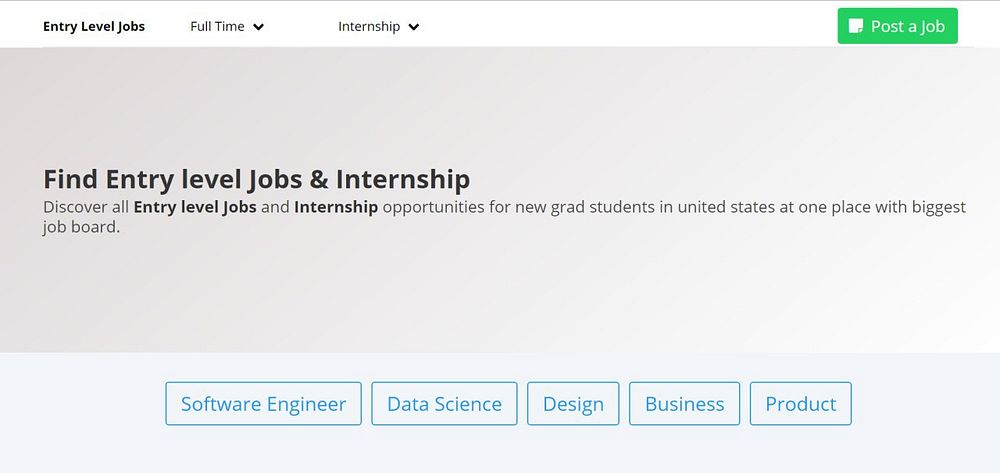Select the Software Engineer category

pos(263,404)
